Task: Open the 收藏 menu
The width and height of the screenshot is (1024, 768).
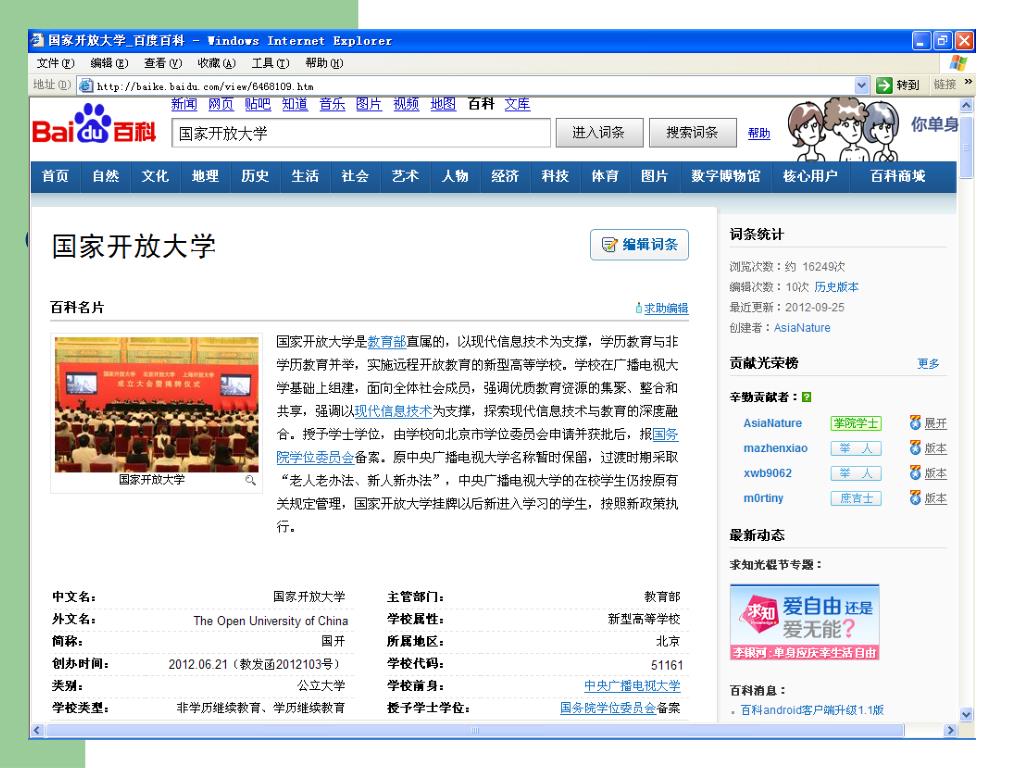Action: pos(216,63)
